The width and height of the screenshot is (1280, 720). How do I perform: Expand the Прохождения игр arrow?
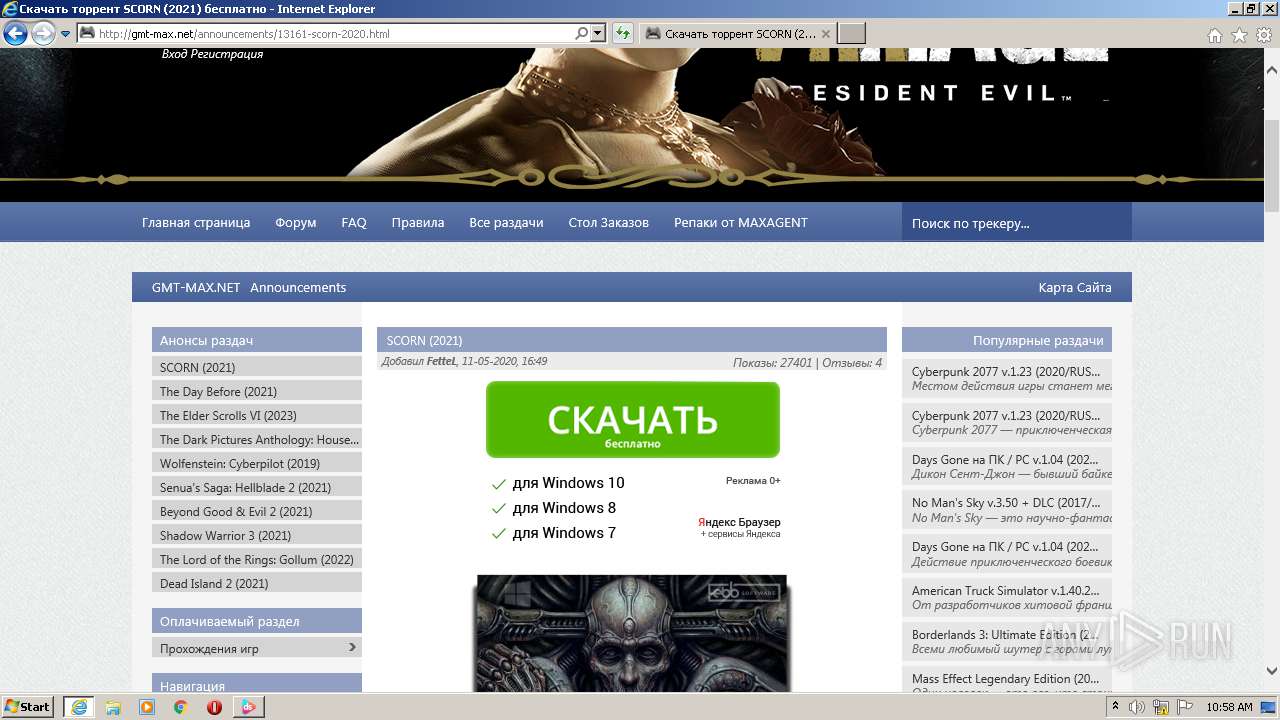pyautogui.click(x=352, y=647)
